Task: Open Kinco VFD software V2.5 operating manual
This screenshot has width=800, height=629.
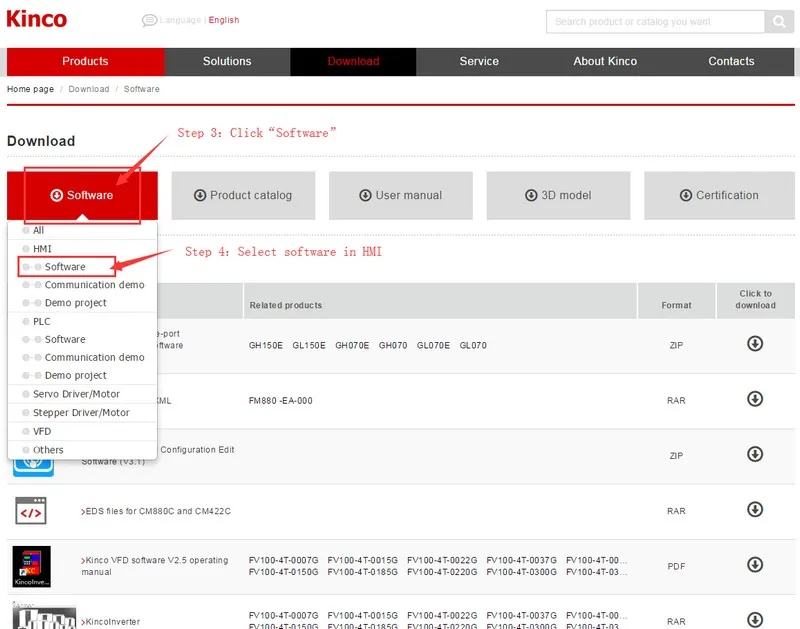Action: click(155, 566)
